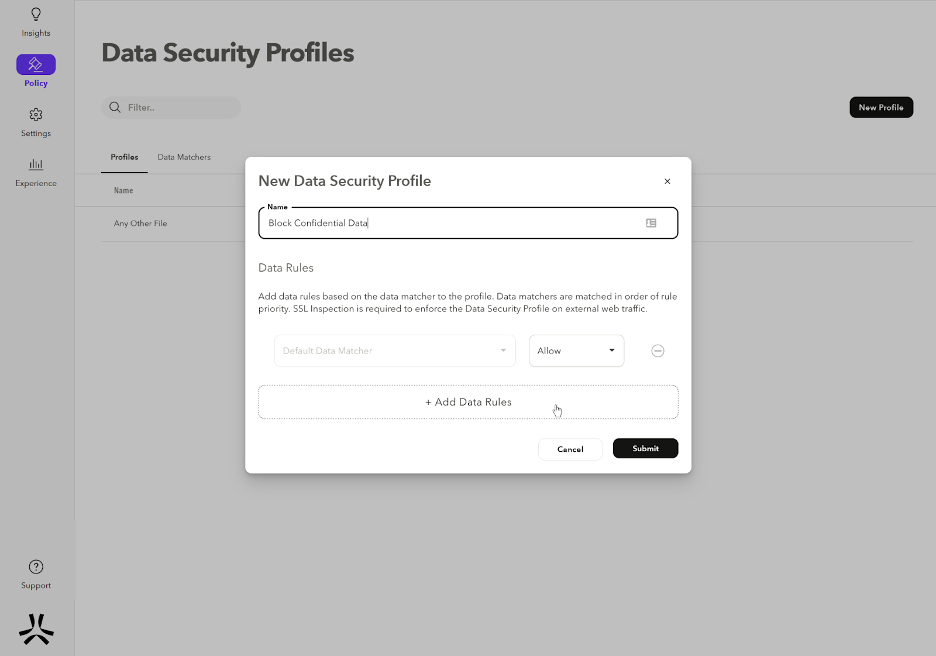Switch to the Data Matchers tab
Viewport: 936px width, 656px height.
click(x=184, y=157)
